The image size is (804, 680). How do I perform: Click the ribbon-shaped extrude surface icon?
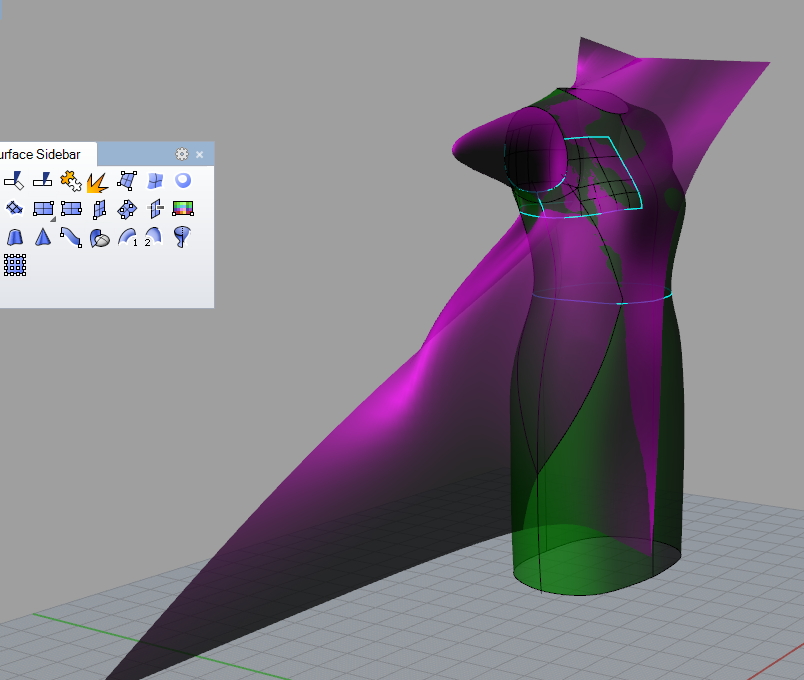click(71, 237)
